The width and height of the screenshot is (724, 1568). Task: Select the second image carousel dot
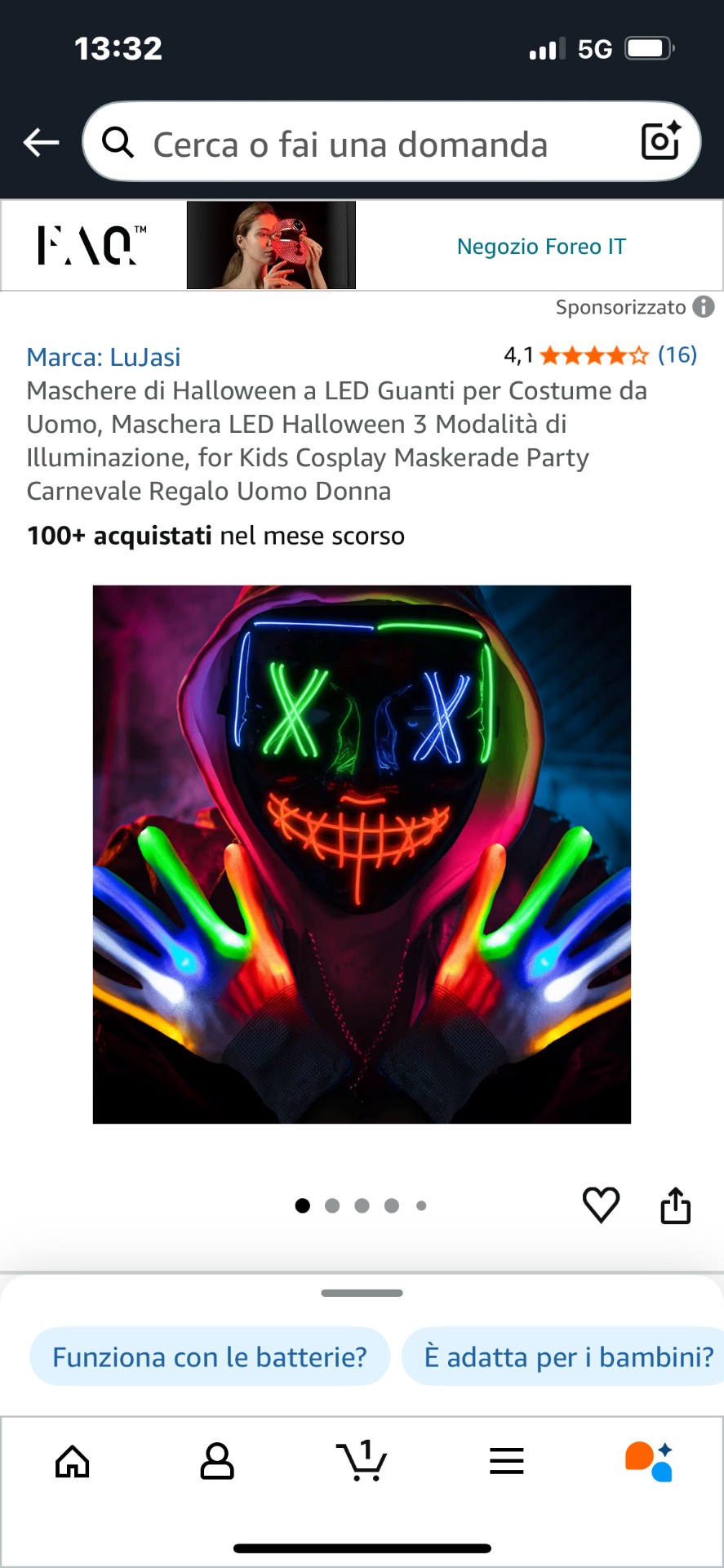click(x=332, y=1205)
